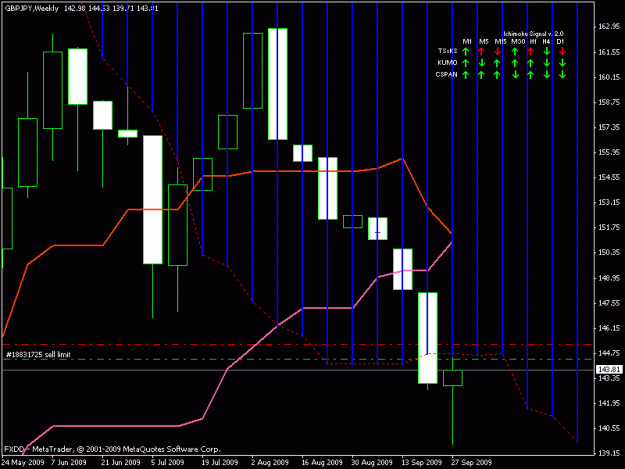Click the KUMO up arrow under M1
The width and height of the screenshot is (625, 469).
coord(466,63)
